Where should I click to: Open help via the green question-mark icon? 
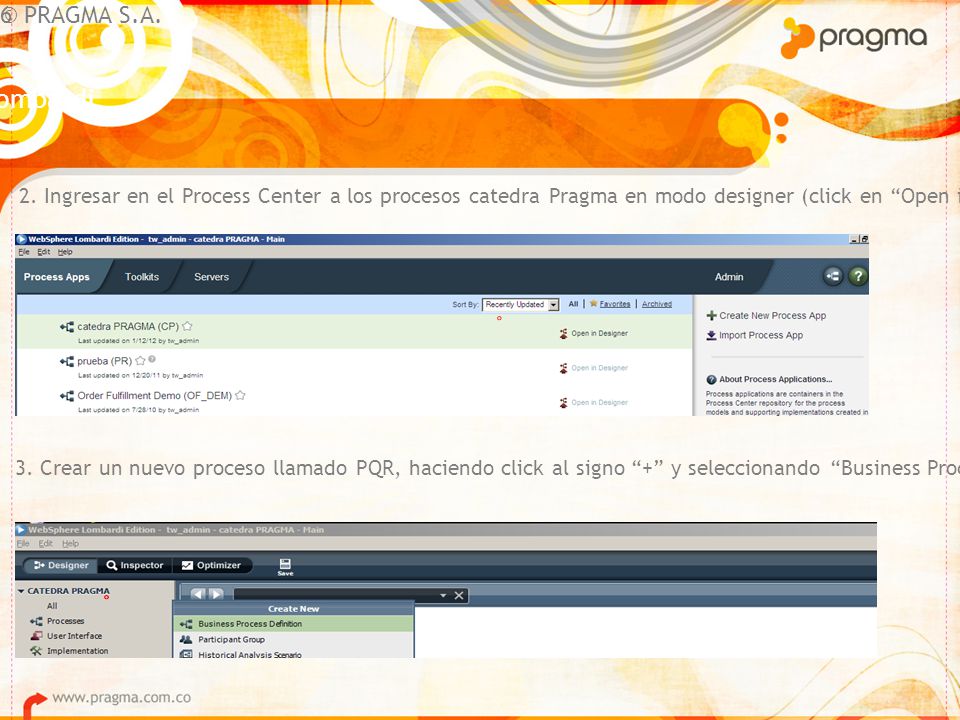click(858, 276)
